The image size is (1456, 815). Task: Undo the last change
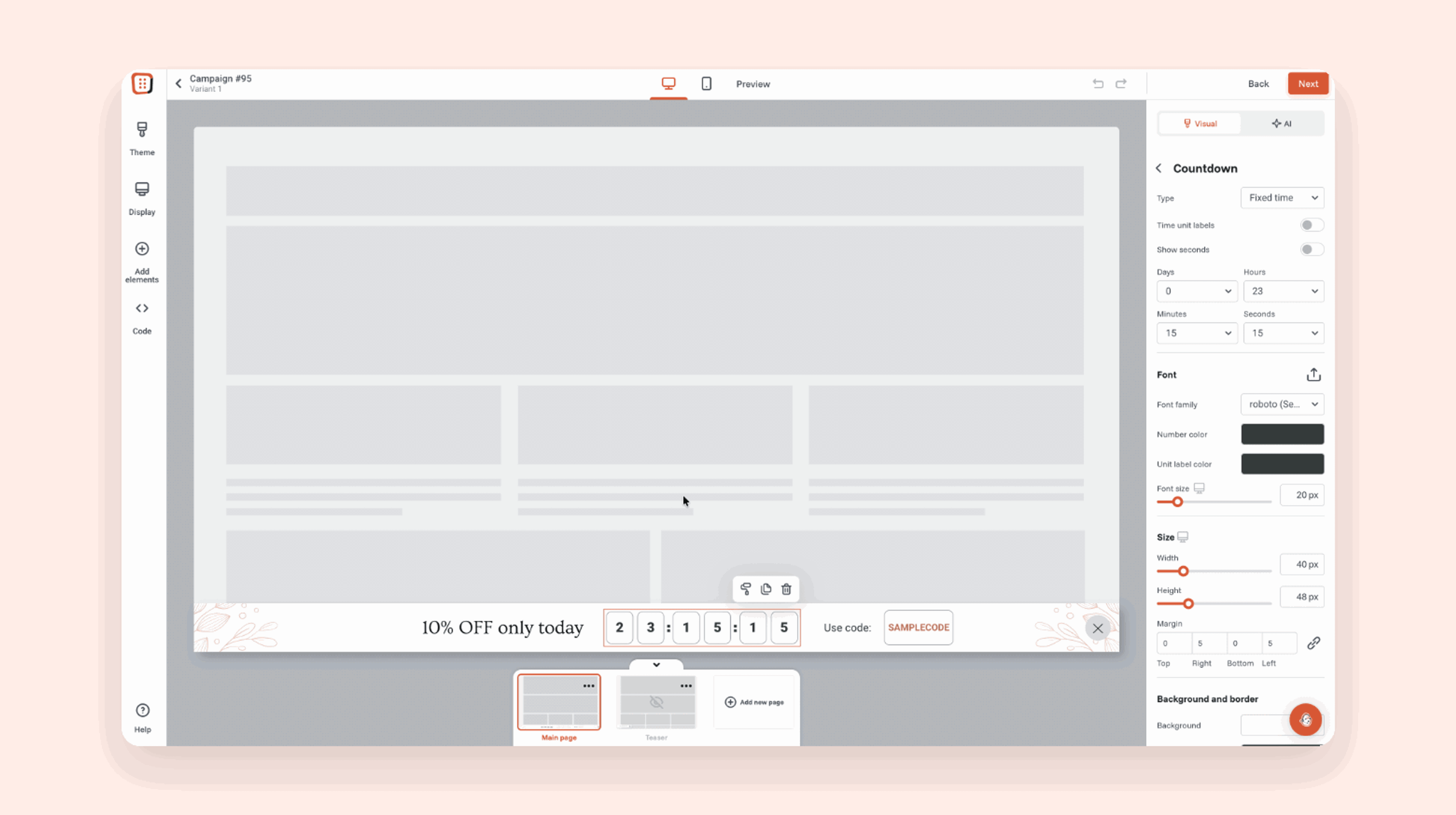[1098, 84]
